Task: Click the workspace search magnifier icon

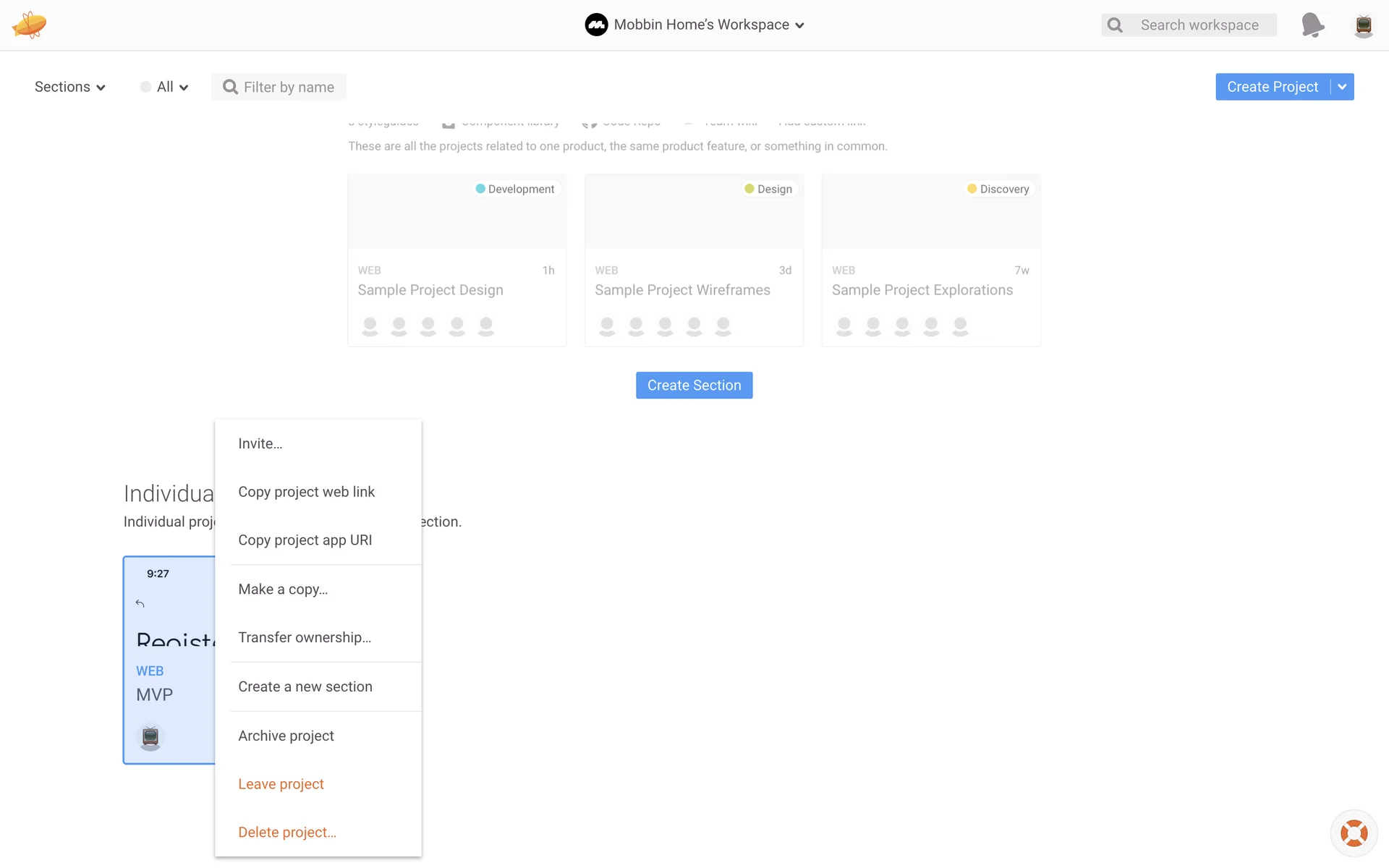Action: pos(1115,25)
